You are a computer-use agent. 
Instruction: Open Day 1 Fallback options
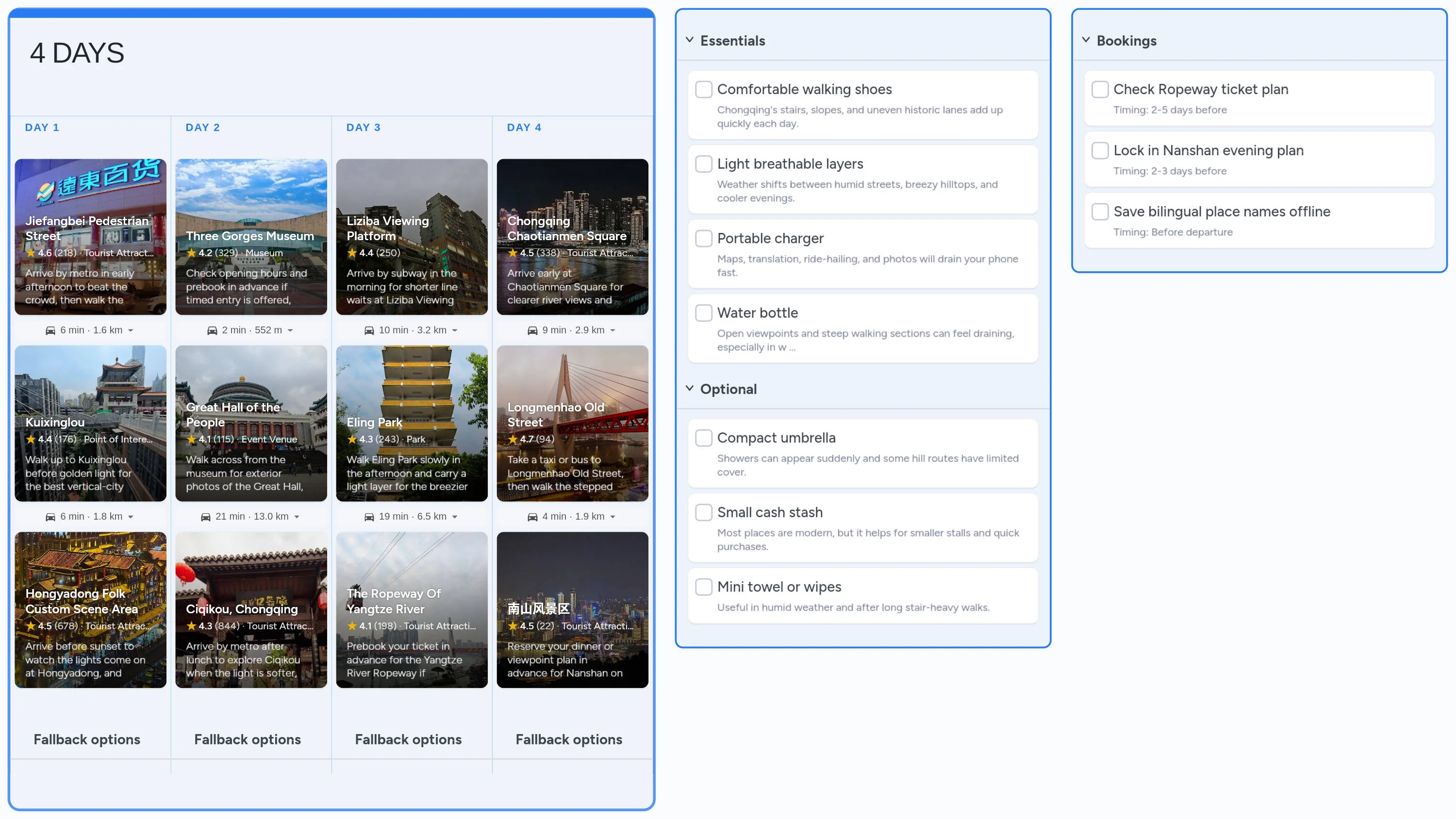click(x=86, y=739)
